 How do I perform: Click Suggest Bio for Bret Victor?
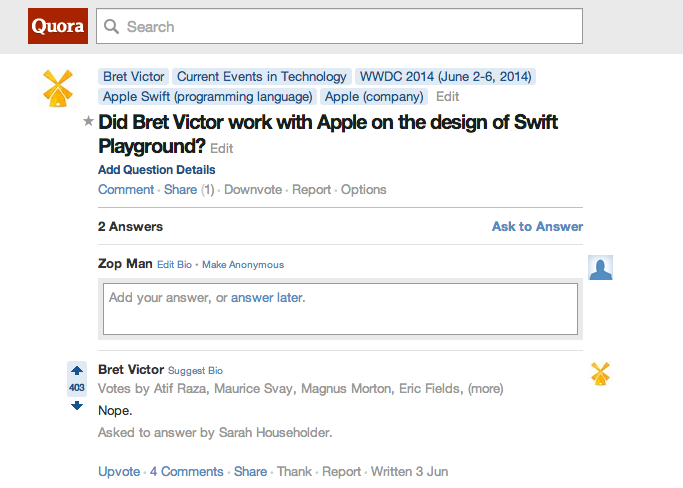195,371
